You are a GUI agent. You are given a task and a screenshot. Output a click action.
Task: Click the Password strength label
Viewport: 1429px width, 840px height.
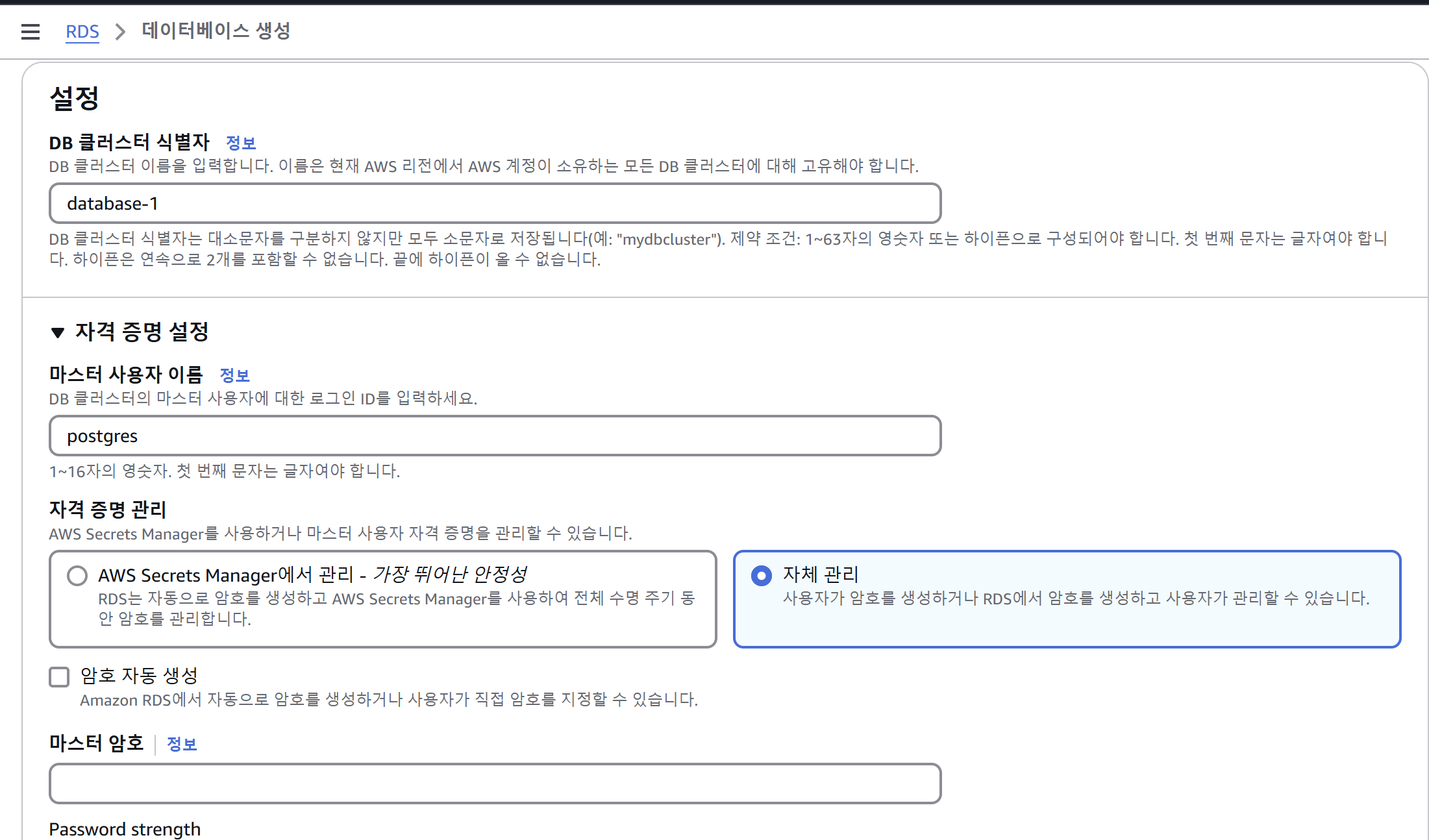click(x=125, y=829)
